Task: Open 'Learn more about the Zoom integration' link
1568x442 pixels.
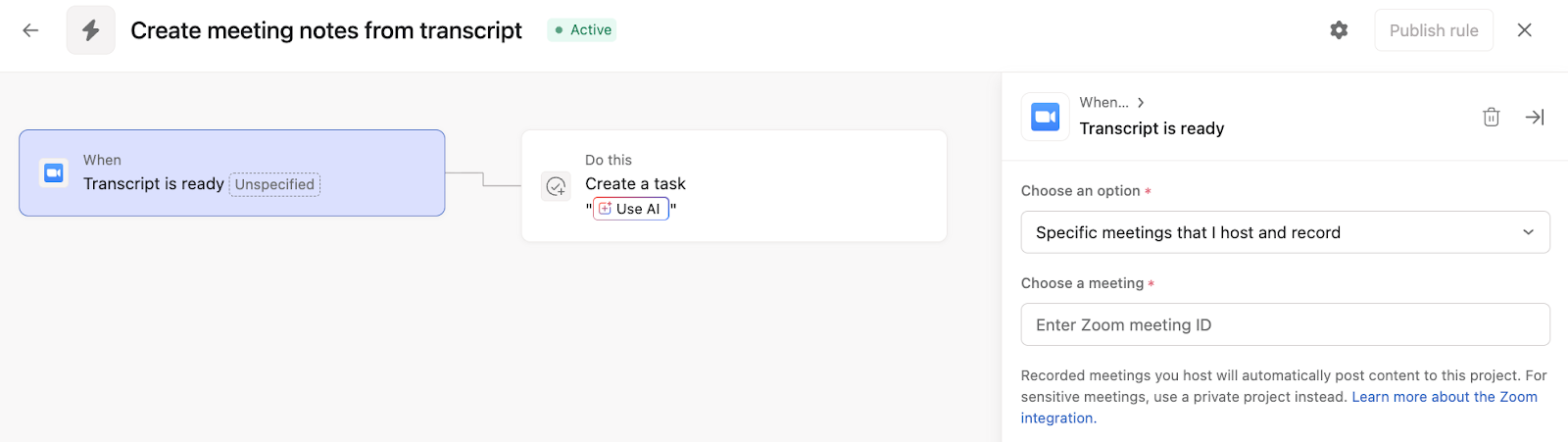Action: click(x=1444, y=397)
